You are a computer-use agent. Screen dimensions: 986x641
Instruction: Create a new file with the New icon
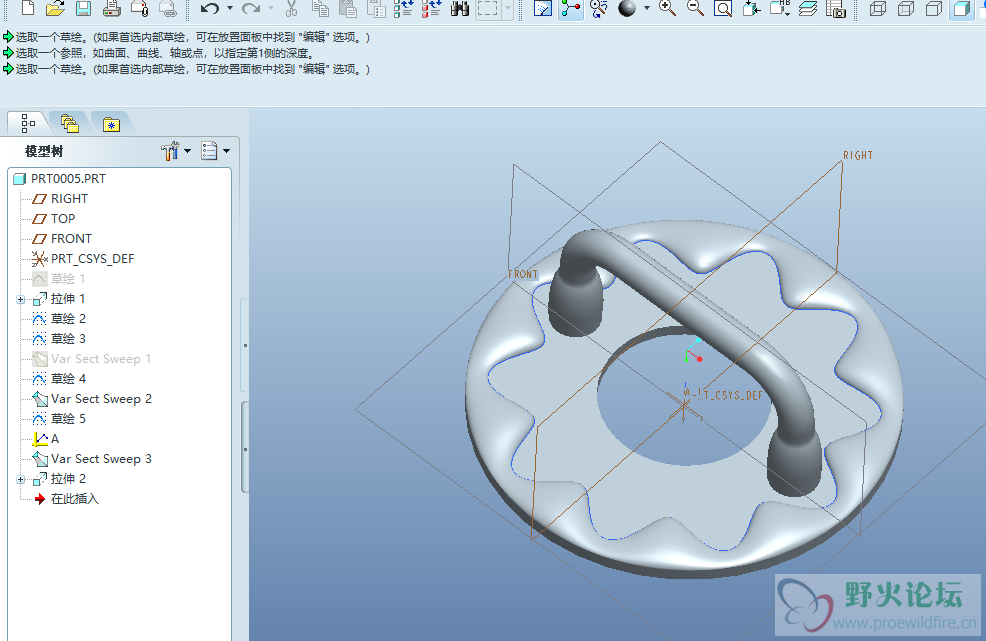(28, 8)
